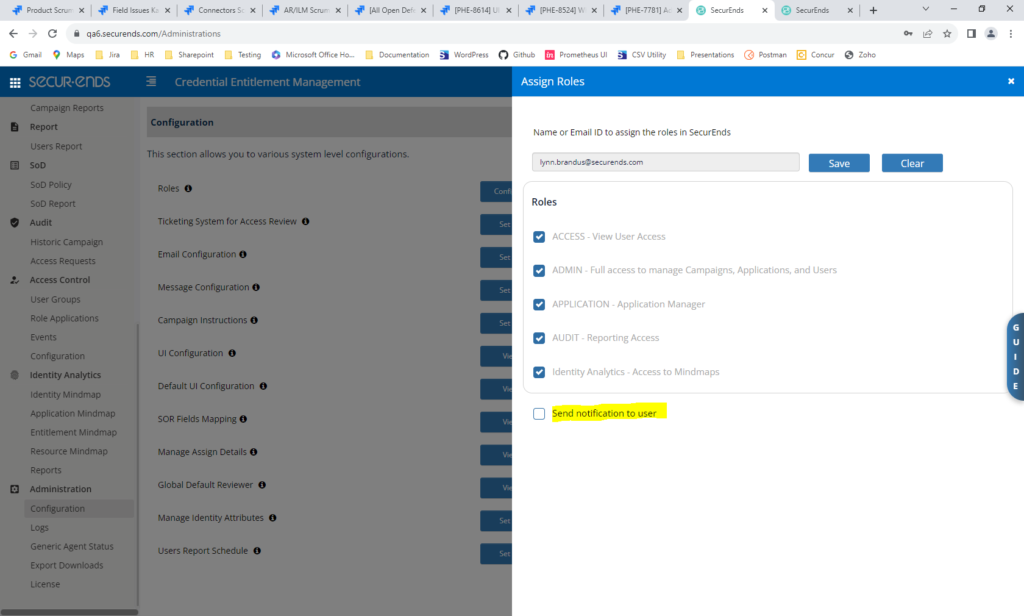Reload the page with browser refresh icon
The image size is (1024, 616).
pos(52,33)
